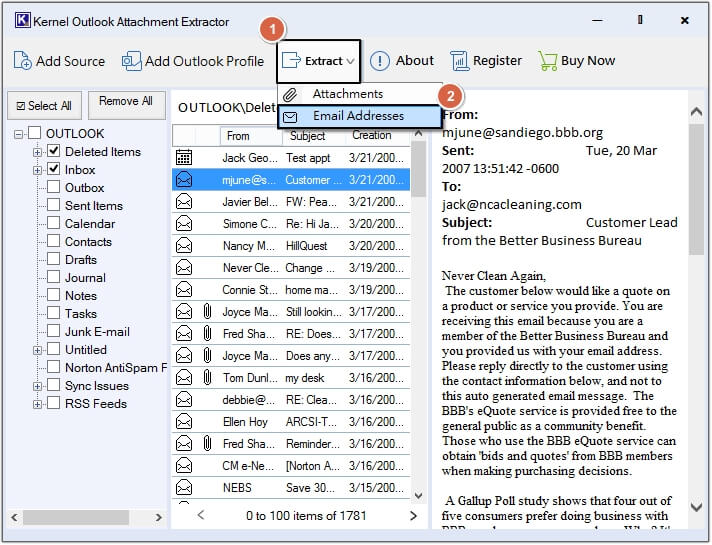Screen dimensions: 712x545
Task: Click the calendar icon of Jack Geo row
Action: [184, 158]
